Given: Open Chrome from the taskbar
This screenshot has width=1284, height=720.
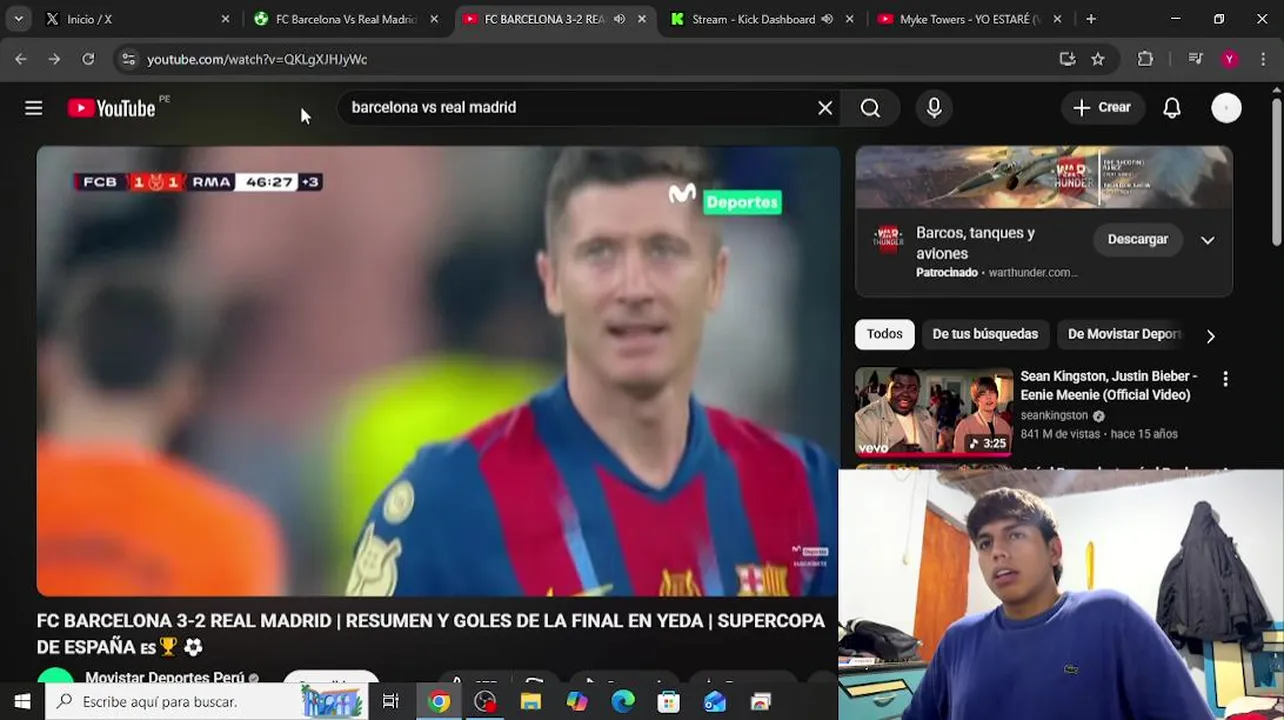Looking at the screenshot, I should [x=439, y=702].
